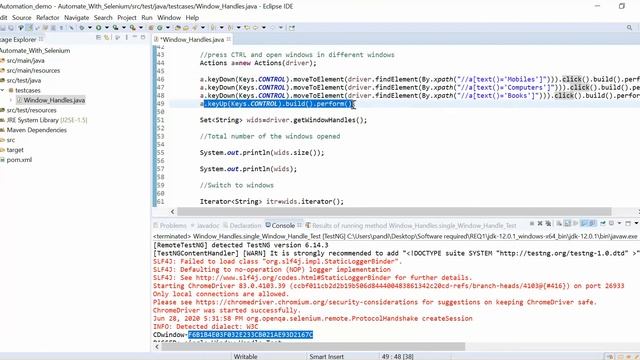The width and height of the screenshot is (640, 360).
Task: Collapse all in Package Explorer toolbar
Action: [x=98, y=38]
